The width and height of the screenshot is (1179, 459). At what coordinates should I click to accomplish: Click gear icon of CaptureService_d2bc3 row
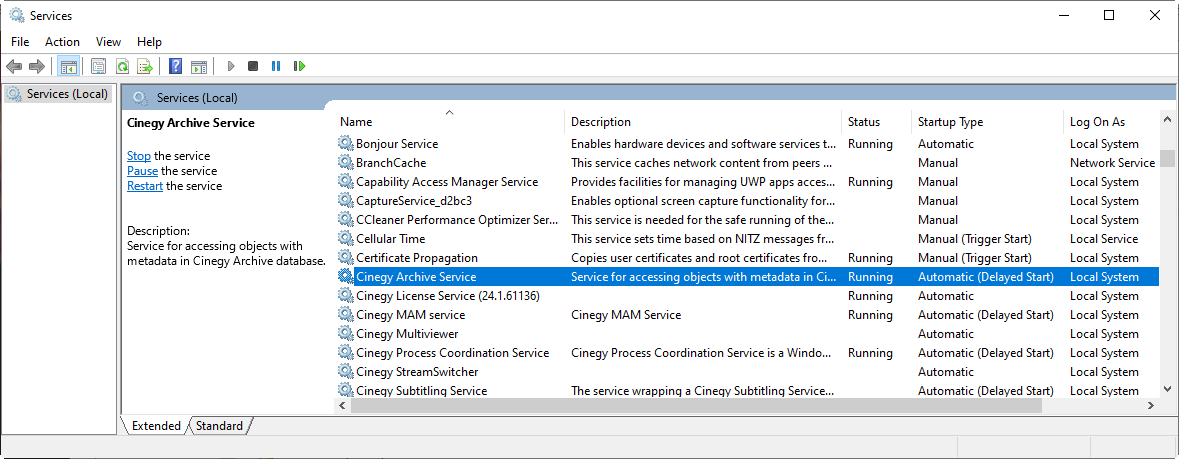click(345, 201)
